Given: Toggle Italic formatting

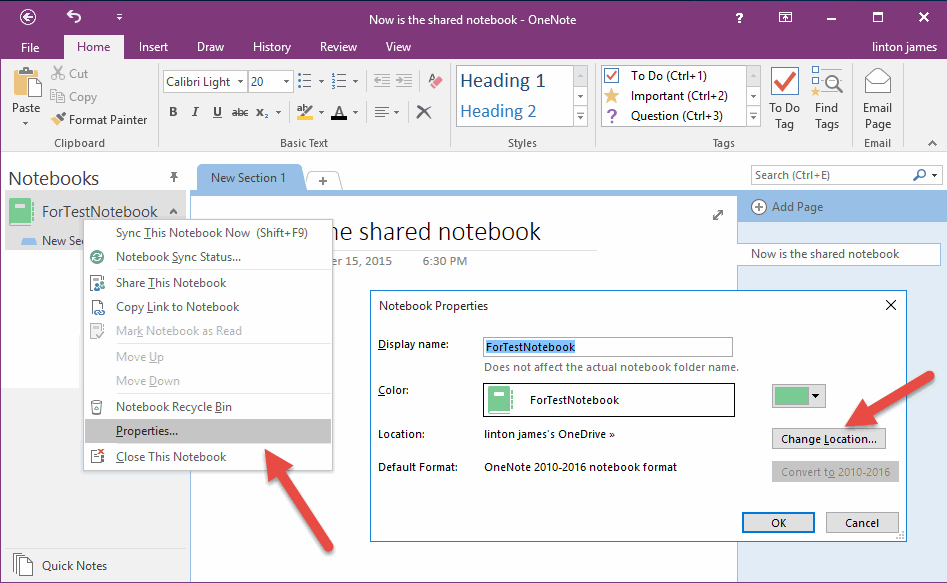Looking at the screenshot, I should pyautogui.click(x=194, y=112).
